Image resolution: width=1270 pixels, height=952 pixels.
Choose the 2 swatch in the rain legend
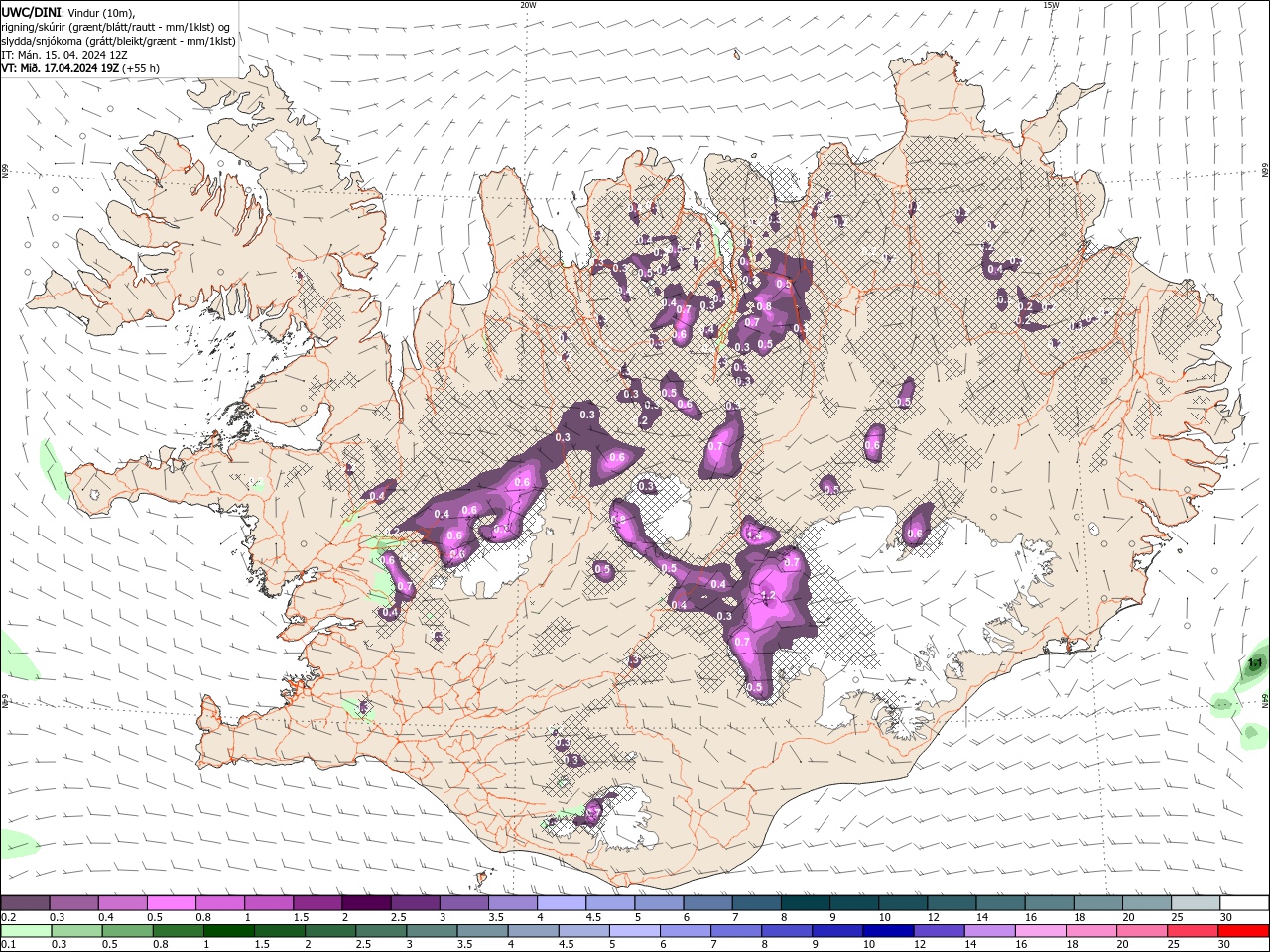330,930
